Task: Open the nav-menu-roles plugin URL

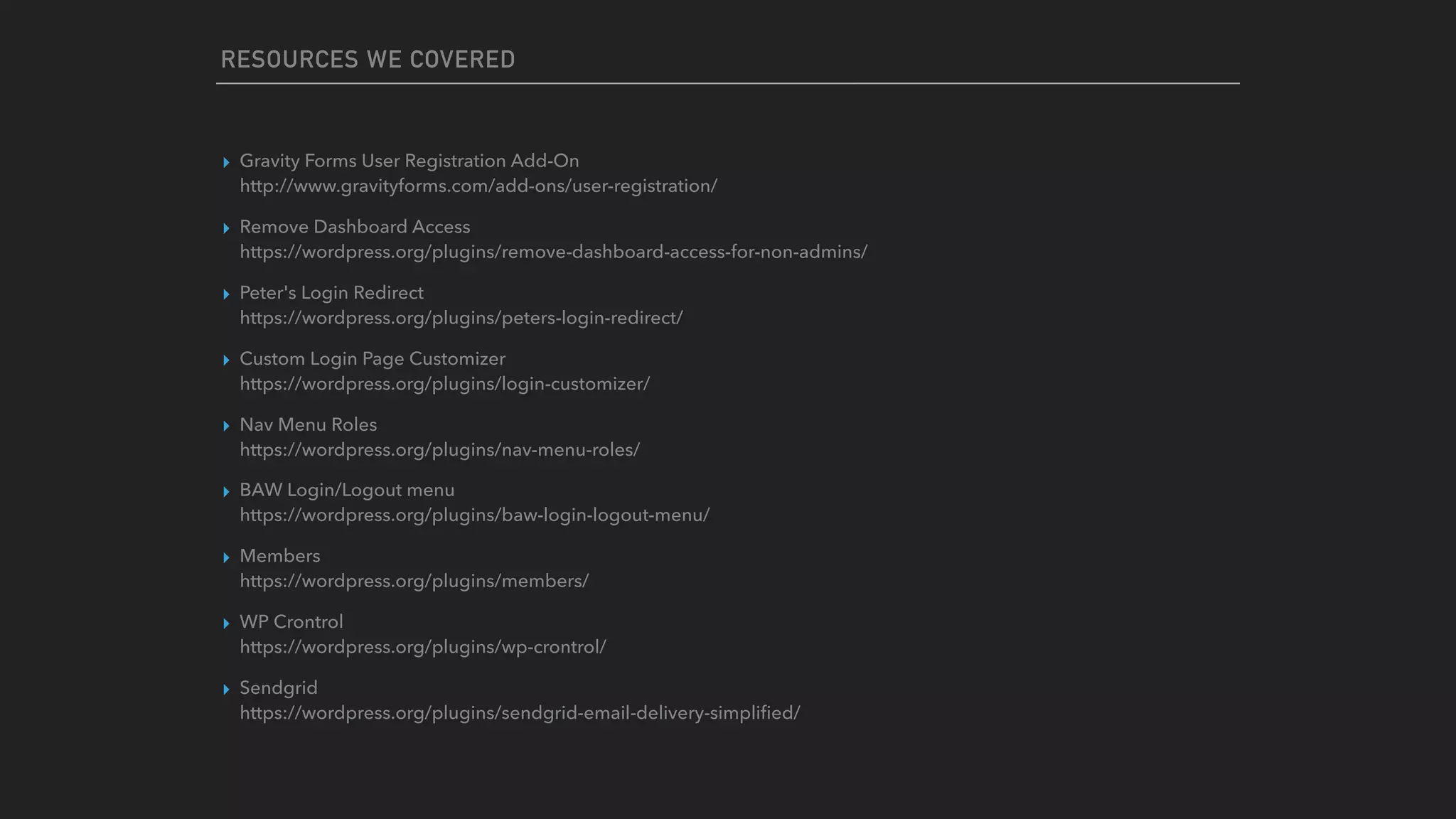Action: pyautogui.click(x=439, y=450)
